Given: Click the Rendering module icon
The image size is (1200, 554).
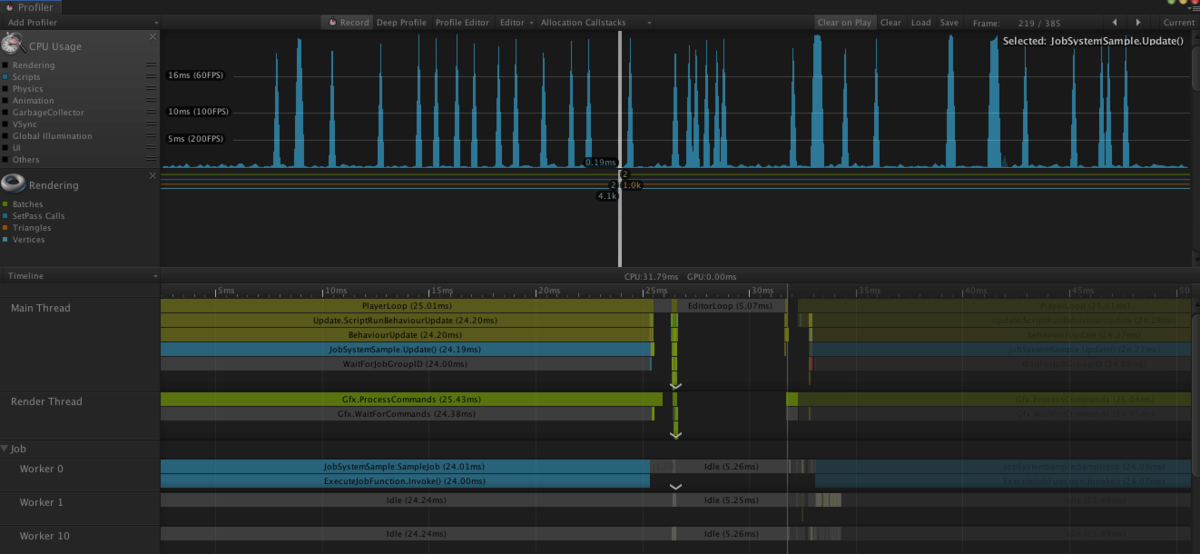Looking at the screenshot, I should [x=12, y=183].
